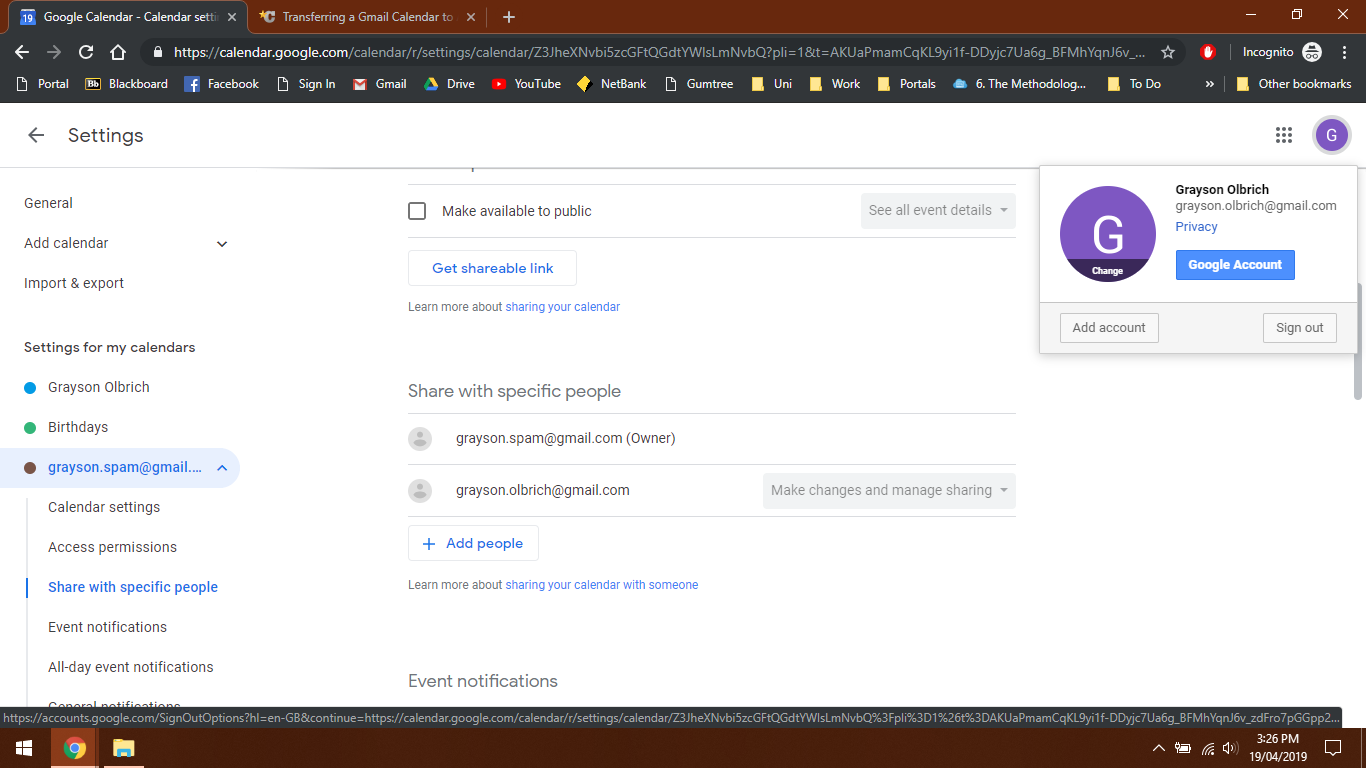
Task: Click Sign out button
Action: [x=1299, y=328]
